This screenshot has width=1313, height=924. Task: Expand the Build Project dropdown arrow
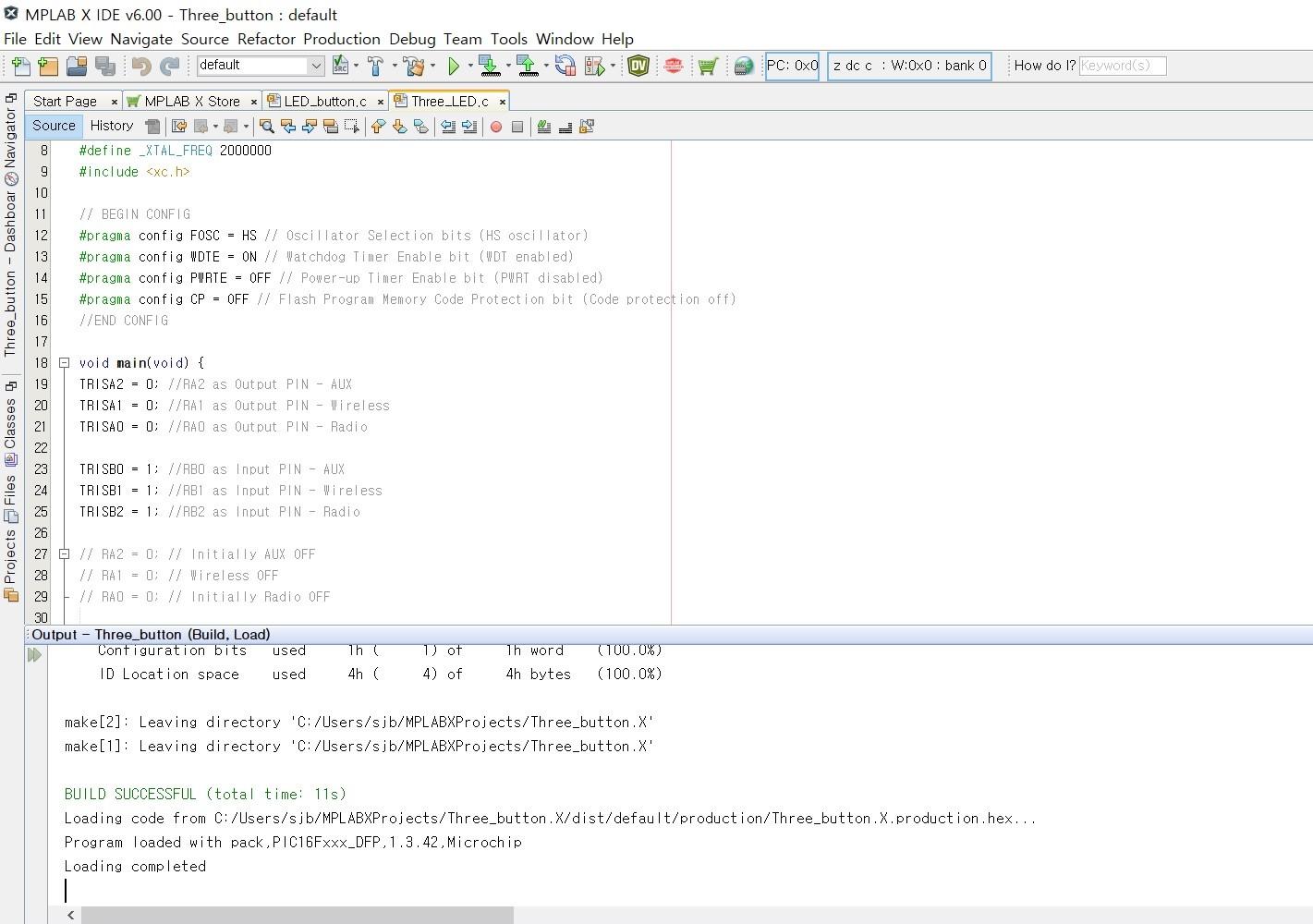click(395, 66)
